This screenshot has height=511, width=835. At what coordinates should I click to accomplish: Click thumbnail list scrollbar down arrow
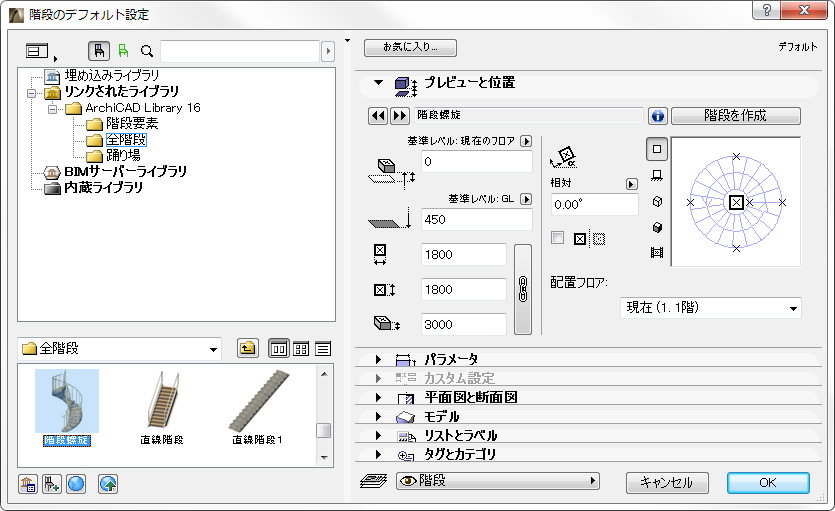coord(324,457)
